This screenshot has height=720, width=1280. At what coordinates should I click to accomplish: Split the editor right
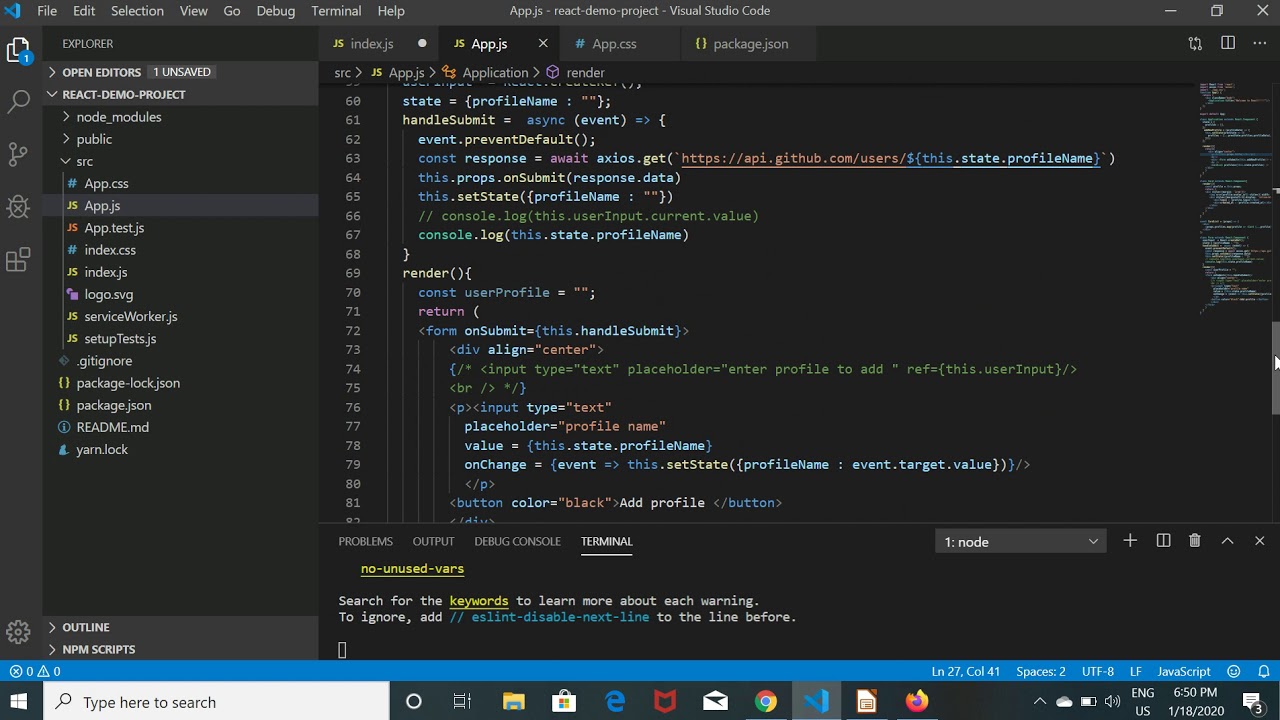coord(1228,43)
